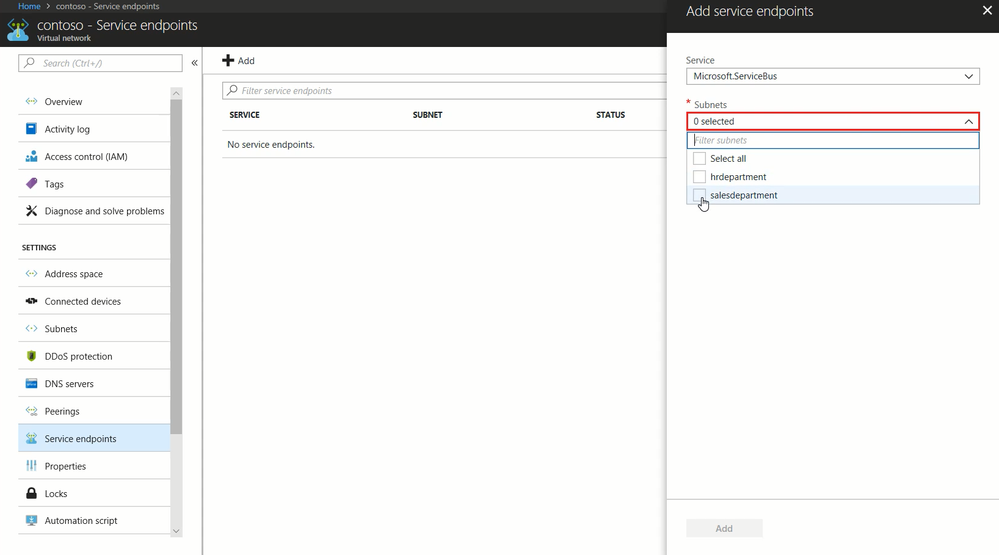Click Add text in the toolbar
Viewport: 999px width, 555px height.
click(246, 61)
